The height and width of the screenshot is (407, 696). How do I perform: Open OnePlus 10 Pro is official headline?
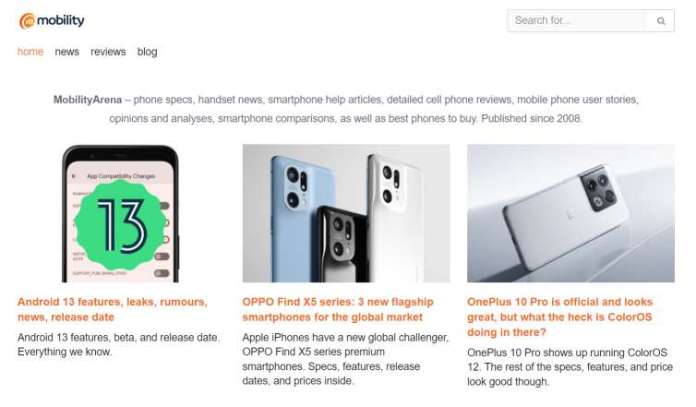click(560, 317)
